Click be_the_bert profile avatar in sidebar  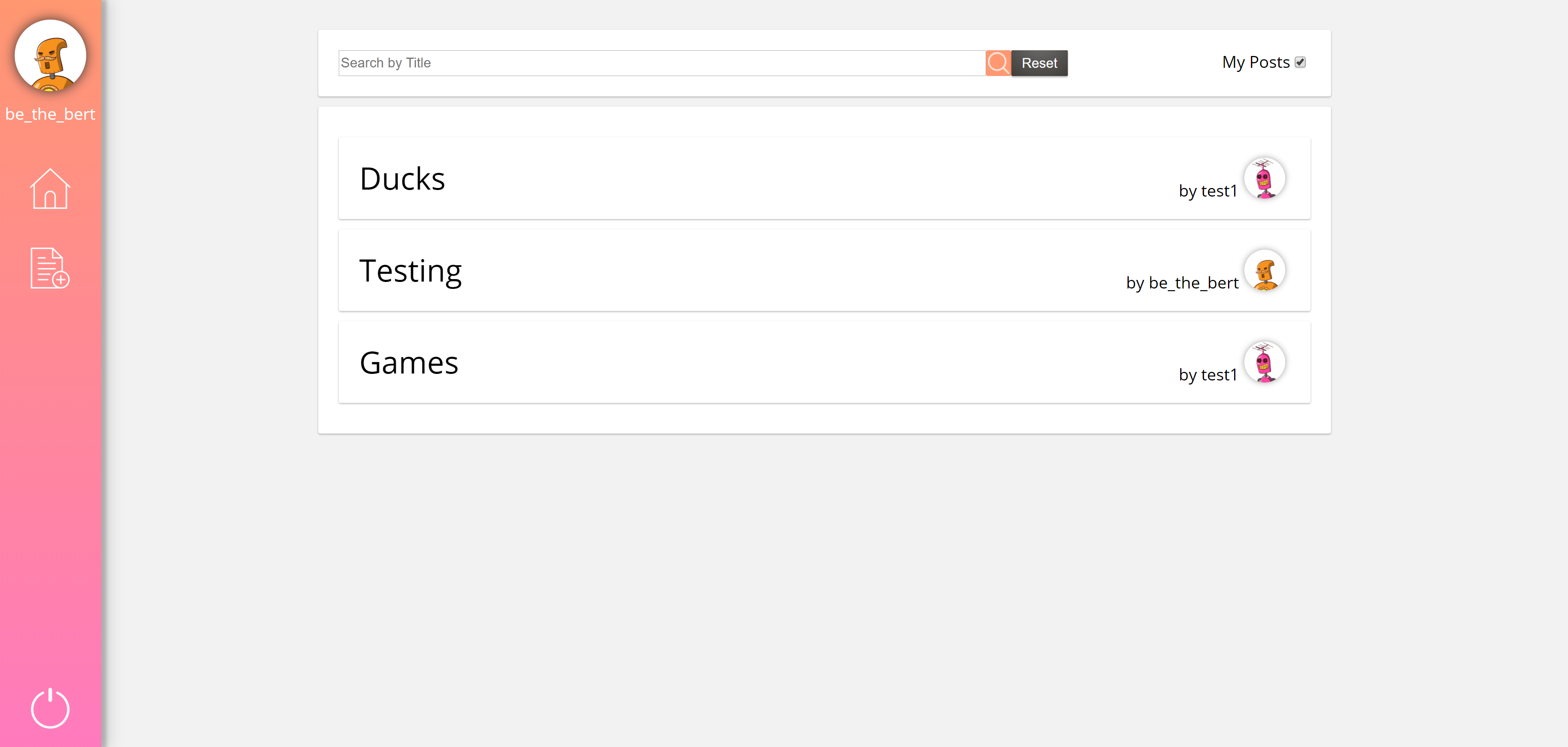(x=51, y=56)
